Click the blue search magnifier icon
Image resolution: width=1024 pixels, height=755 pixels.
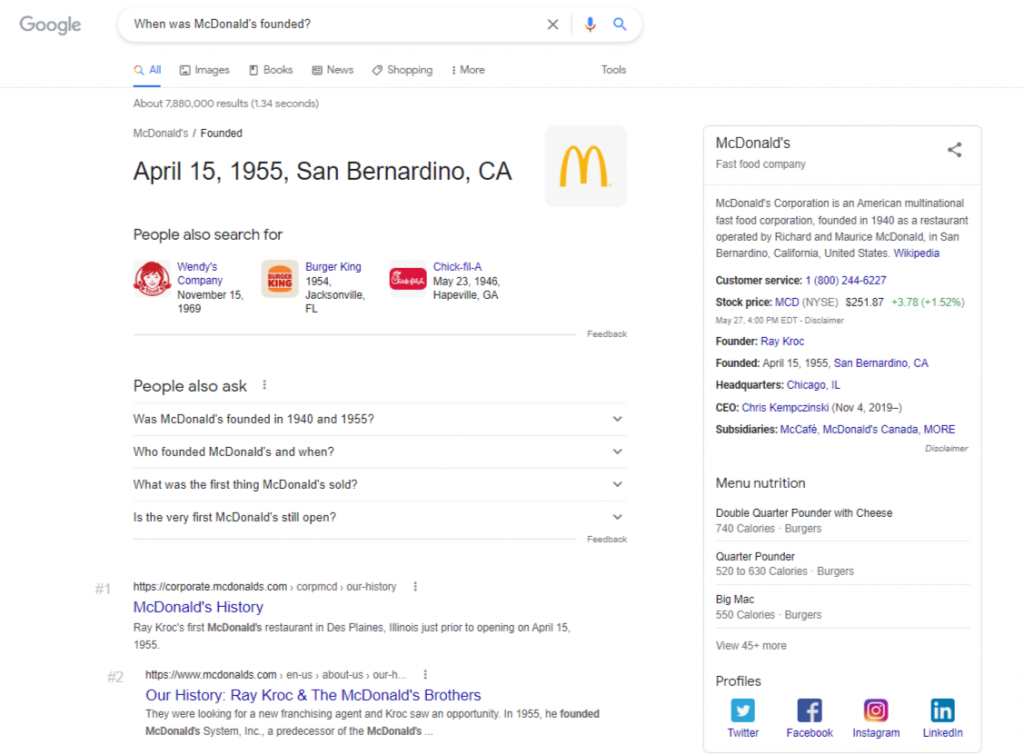point(618,24)
